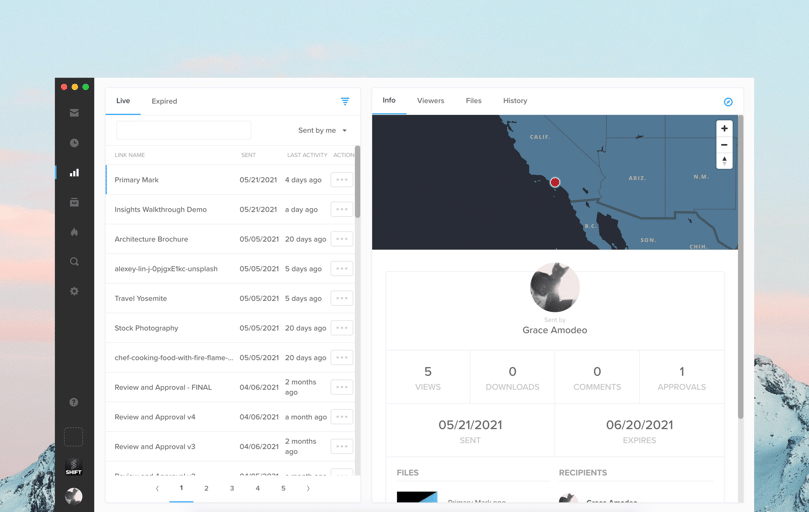Open the inbox icon in sidebar
809x512 pixels.
click(74, 113)
